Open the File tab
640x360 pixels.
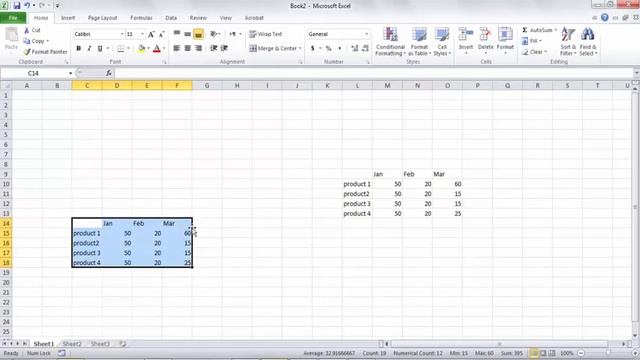13,18
